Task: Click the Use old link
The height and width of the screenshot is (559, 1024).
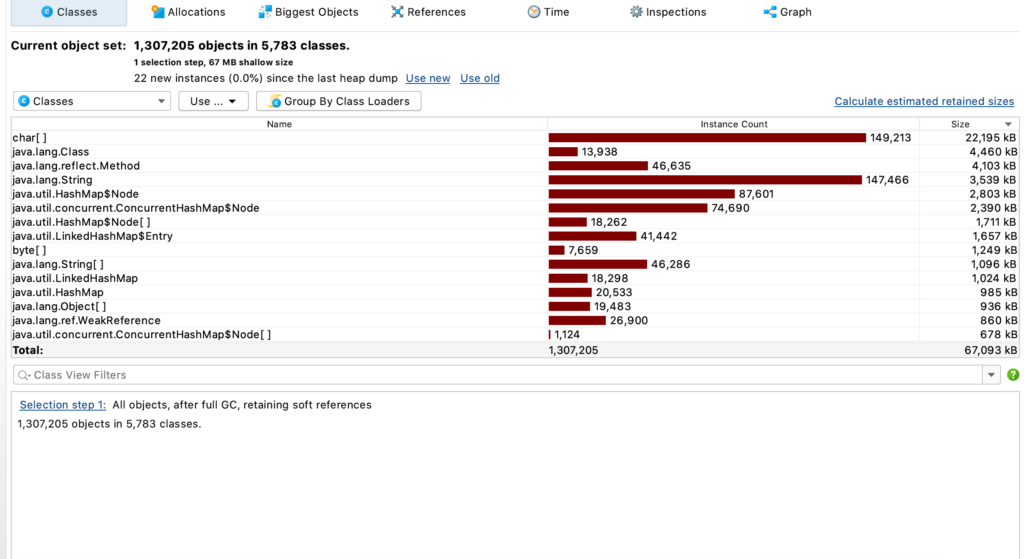Action: pos(480,78)
